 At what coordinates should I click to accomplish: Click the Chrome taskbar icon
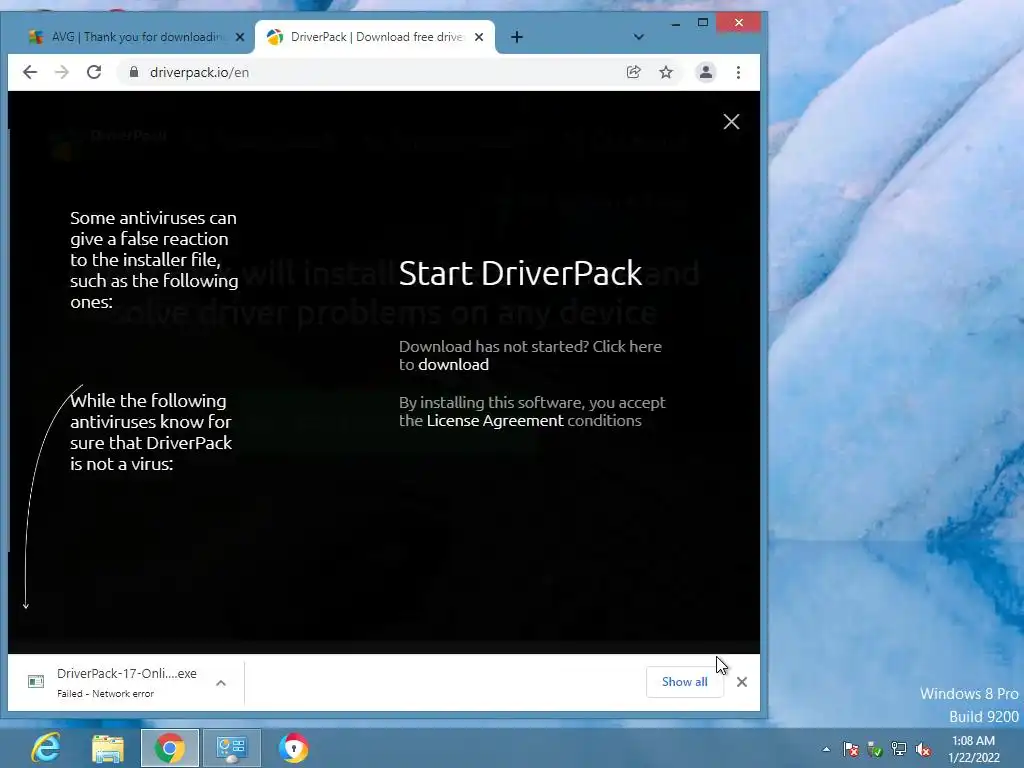pyautogui.click(x=170, y=748)
